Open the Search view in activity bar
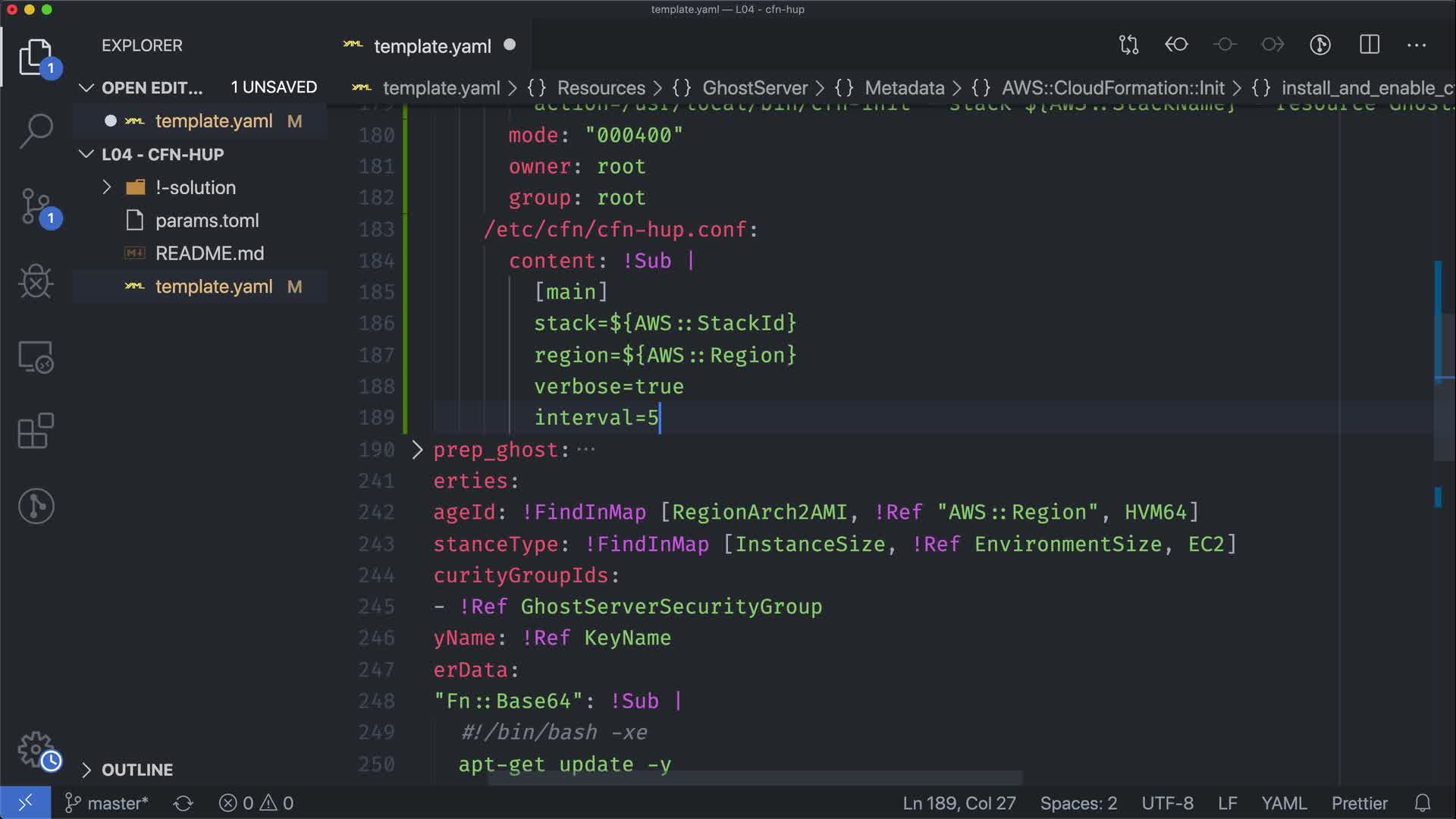This screenshot has width=1456, height=819. (36, 130)
